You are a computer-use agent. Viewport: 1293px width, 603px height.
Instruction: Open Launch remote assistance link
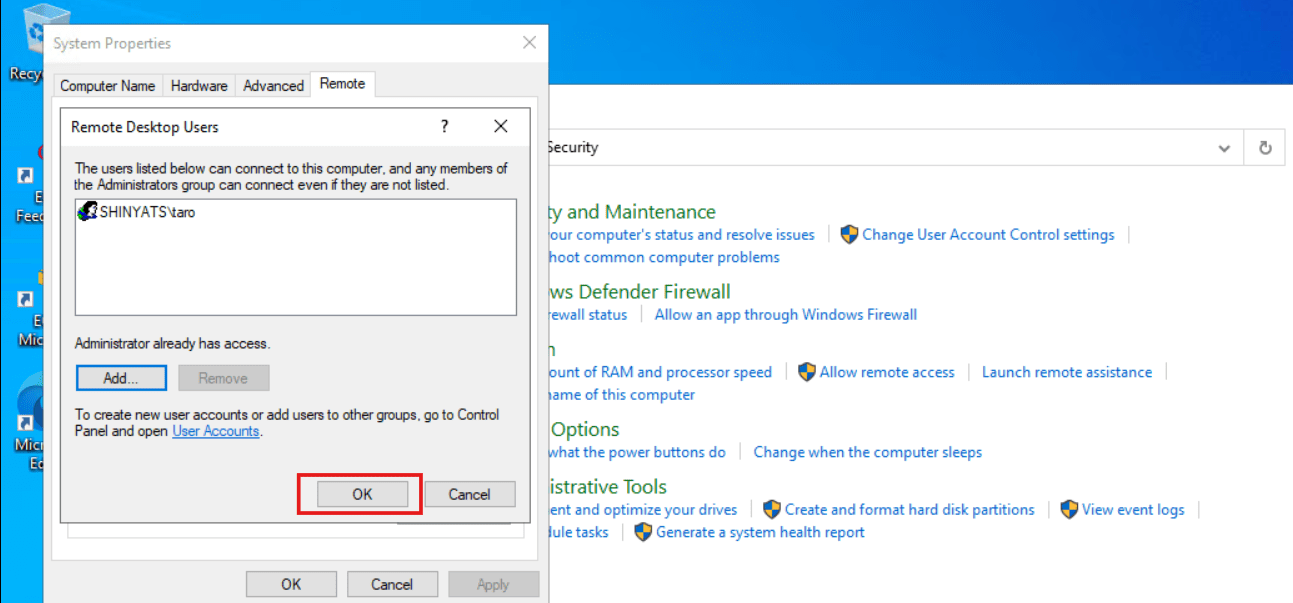(1067, 372)
